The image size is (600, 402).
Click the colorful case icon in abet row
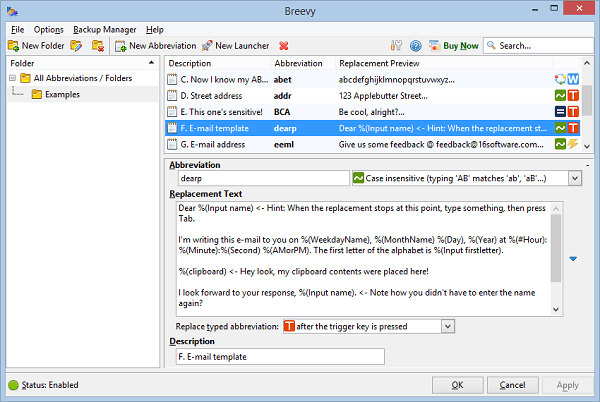coord(560,79)
